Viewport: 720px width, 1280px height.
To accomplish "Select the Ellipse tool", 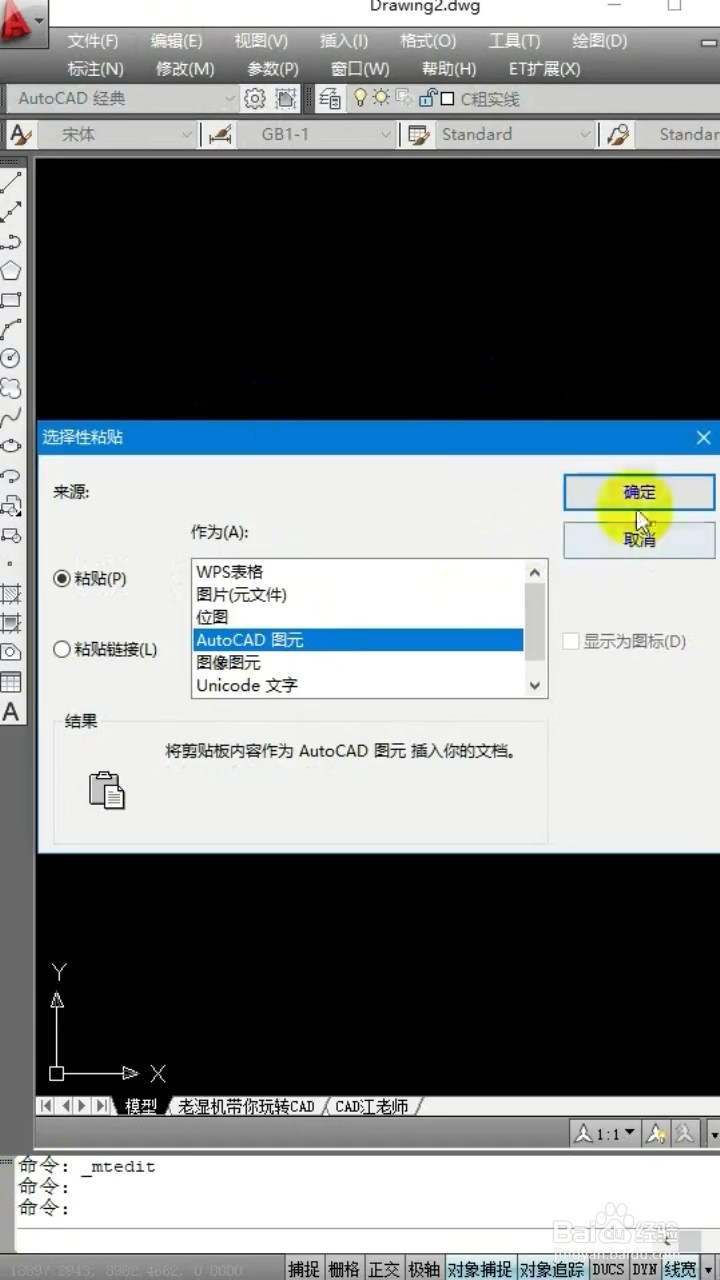I will tap(11, 445).
